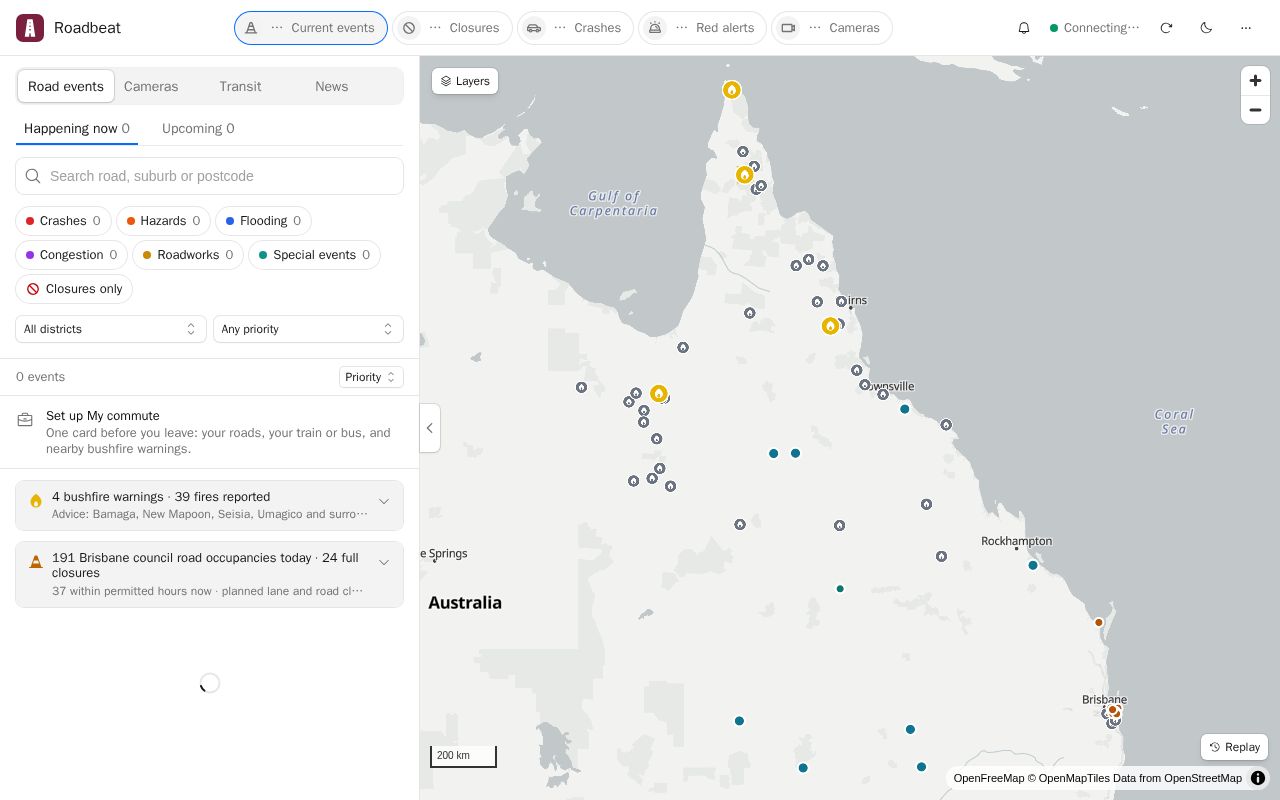Switch to the Transit tab

pyautogui.click(x=240, y=86)
